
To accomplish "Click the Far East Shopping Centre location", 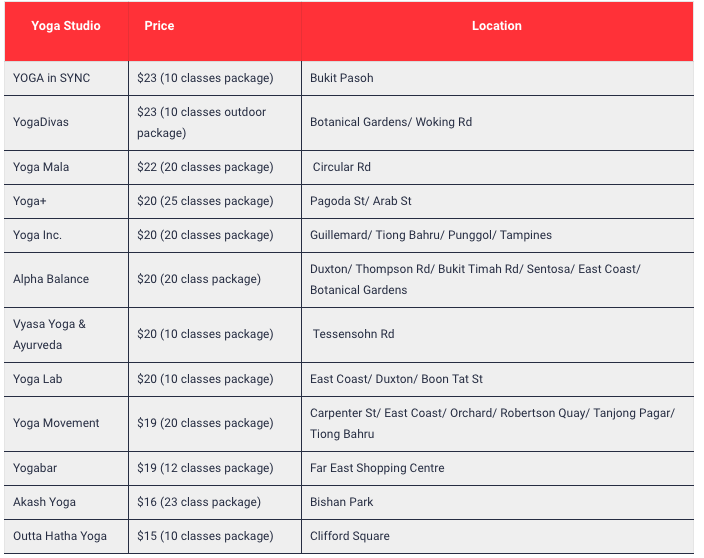I will (x=377, y=468).
